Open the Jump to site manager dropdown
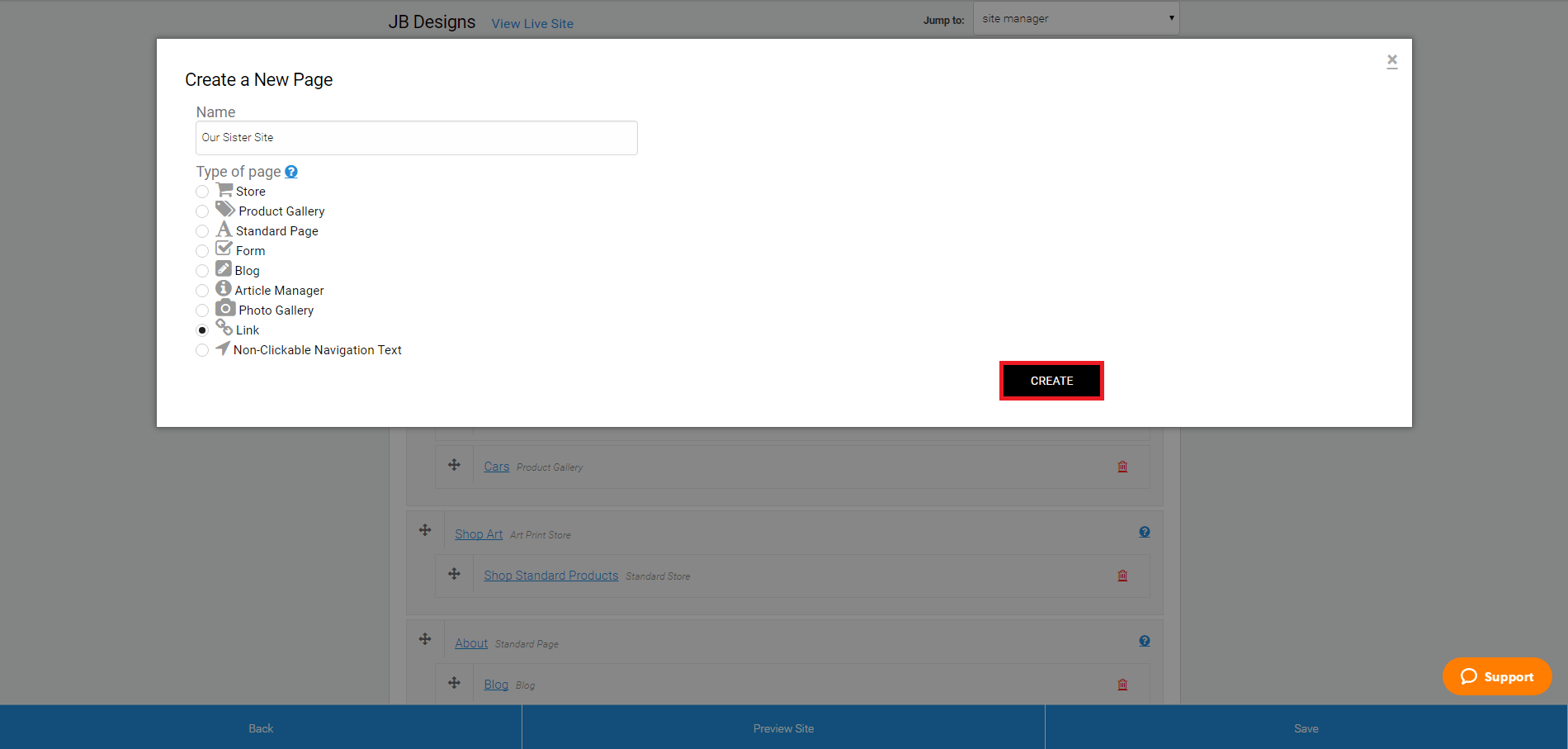The image size is (1568, 749). point(1076,18)
